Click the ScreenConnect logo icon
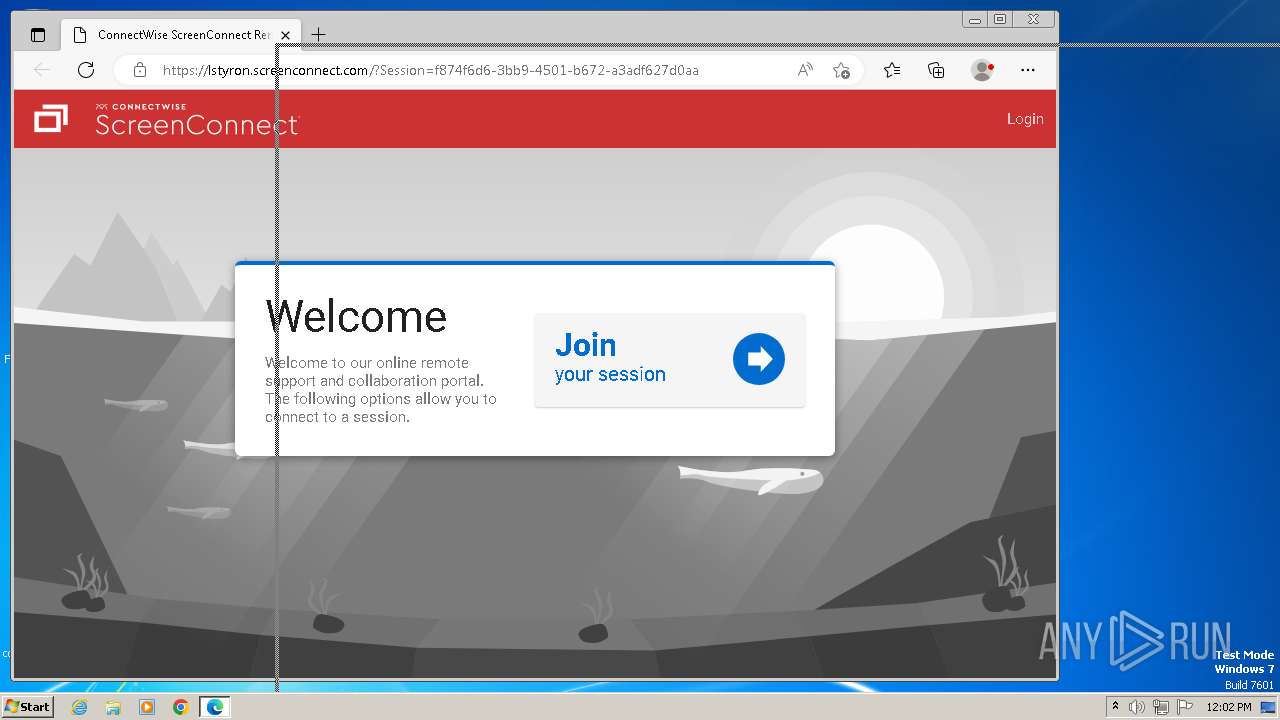 click(50, 119)
